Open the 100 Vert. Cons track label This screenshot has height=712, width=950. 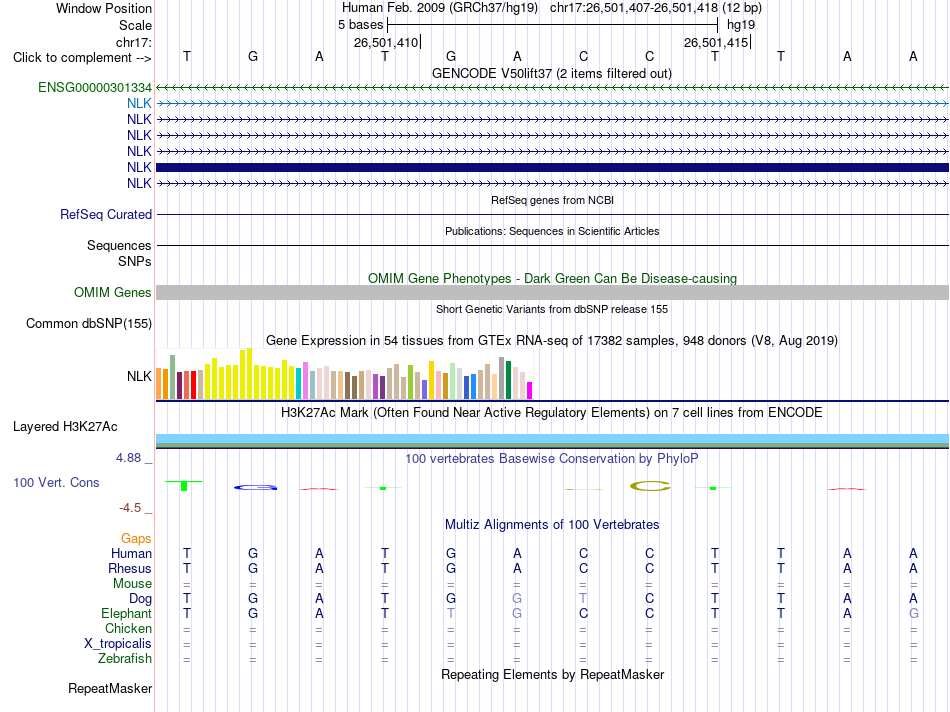56,482
